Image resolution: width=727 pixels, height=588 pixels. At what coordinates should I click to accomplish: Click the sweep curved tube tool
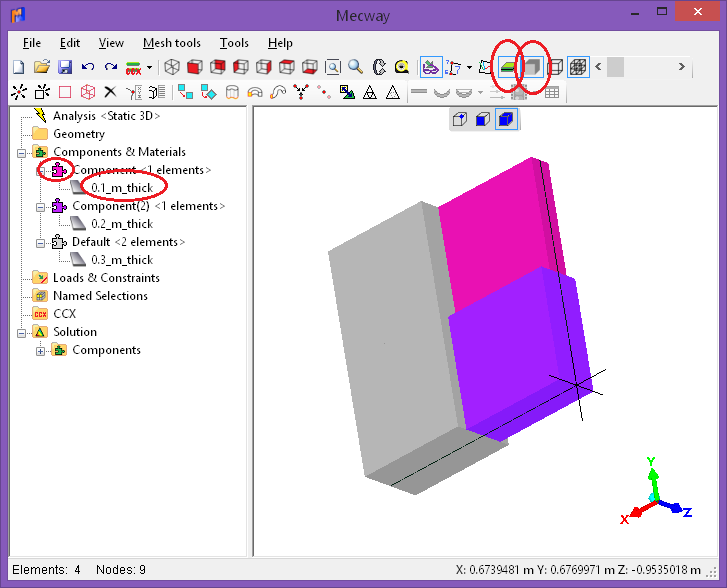coord(278,92)
